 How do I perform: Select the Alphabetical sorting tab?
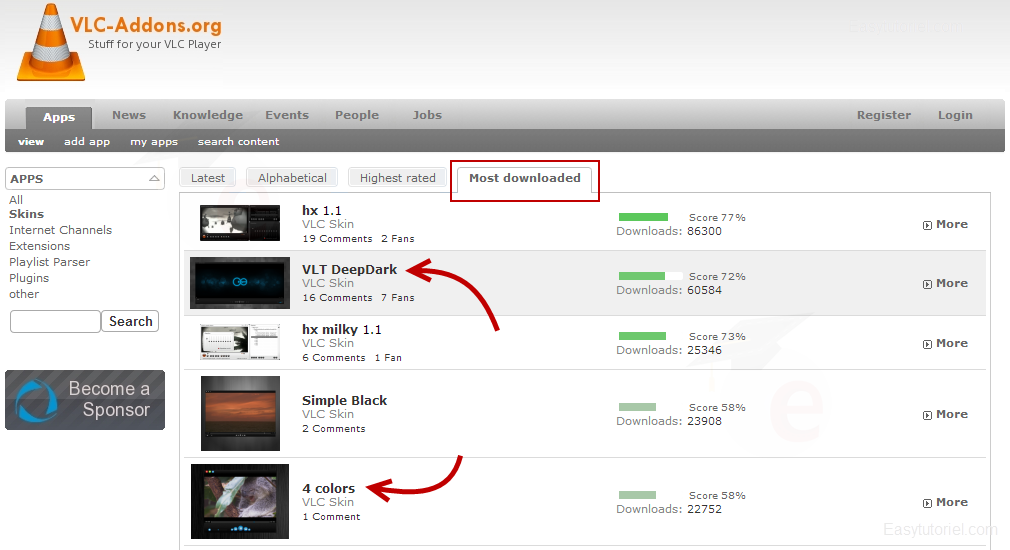tap(292, 178)
